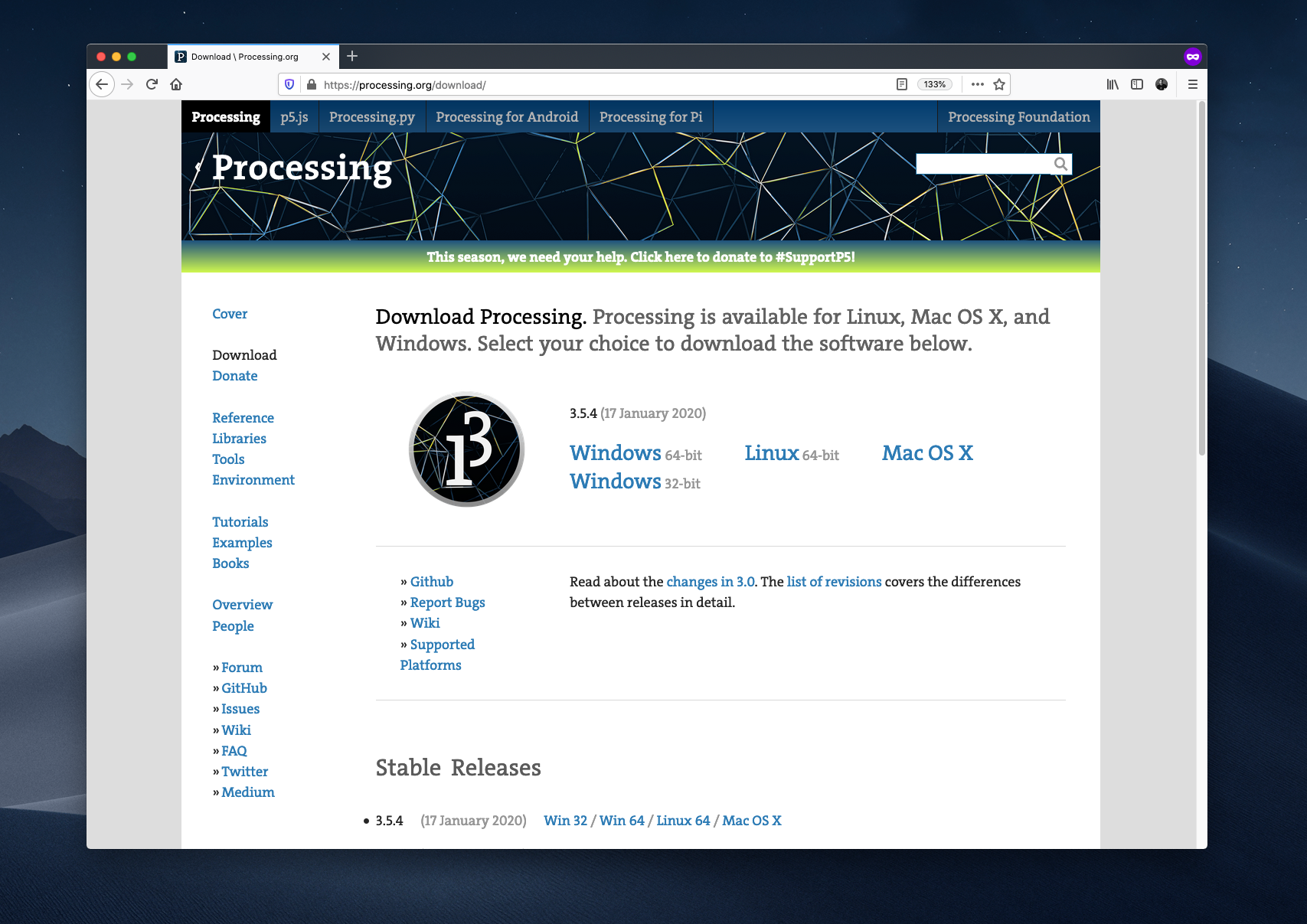Screen dimensions: 1307x924
Task: Open the Forum sidebar link
Action: coord(242,668)
